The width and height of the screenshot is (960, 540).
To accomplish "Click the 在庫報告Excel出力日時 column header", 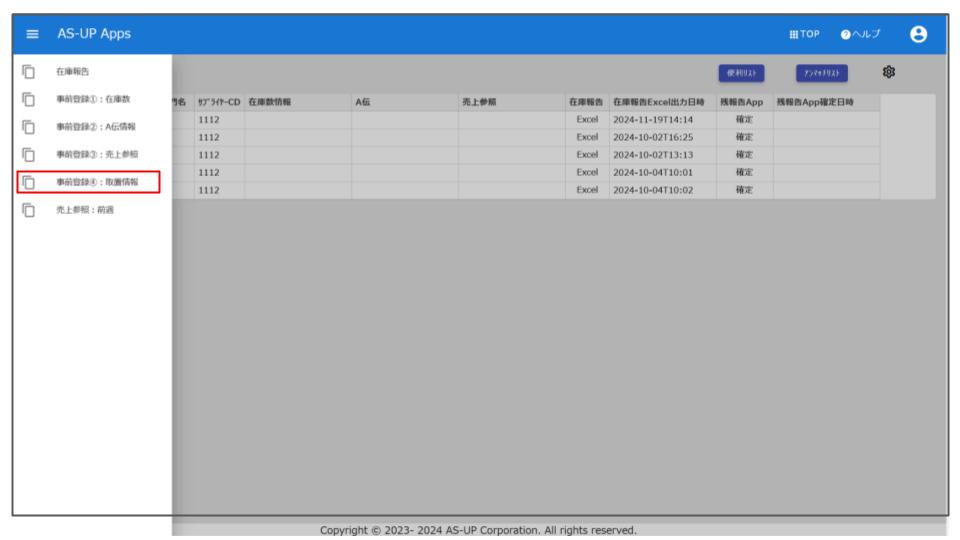I will 660,102.
